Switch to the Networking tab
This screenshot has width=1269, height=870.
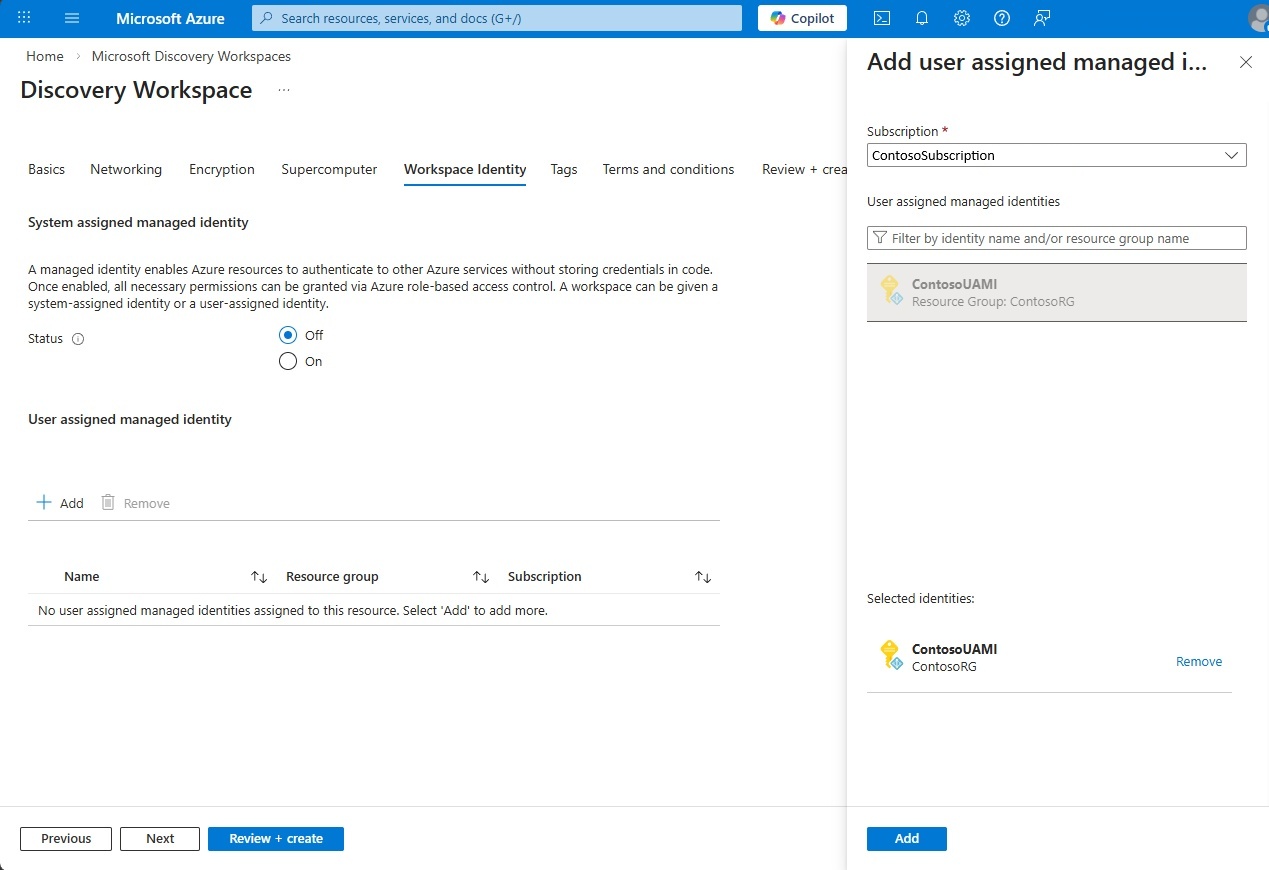[126, 169]
